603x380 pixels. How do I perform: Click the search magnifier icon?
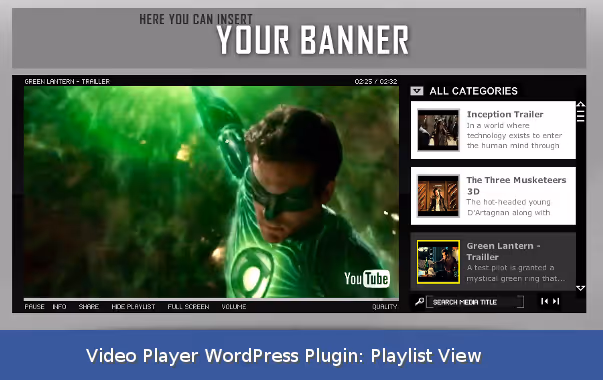point(419,302)
